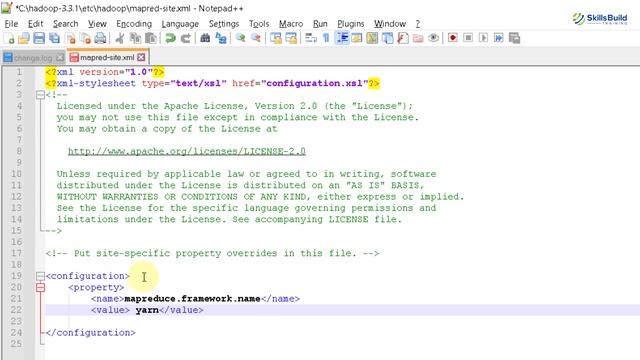
Task: Click Run Macro Multiple Times icon
Action: (x=499, y=38)
